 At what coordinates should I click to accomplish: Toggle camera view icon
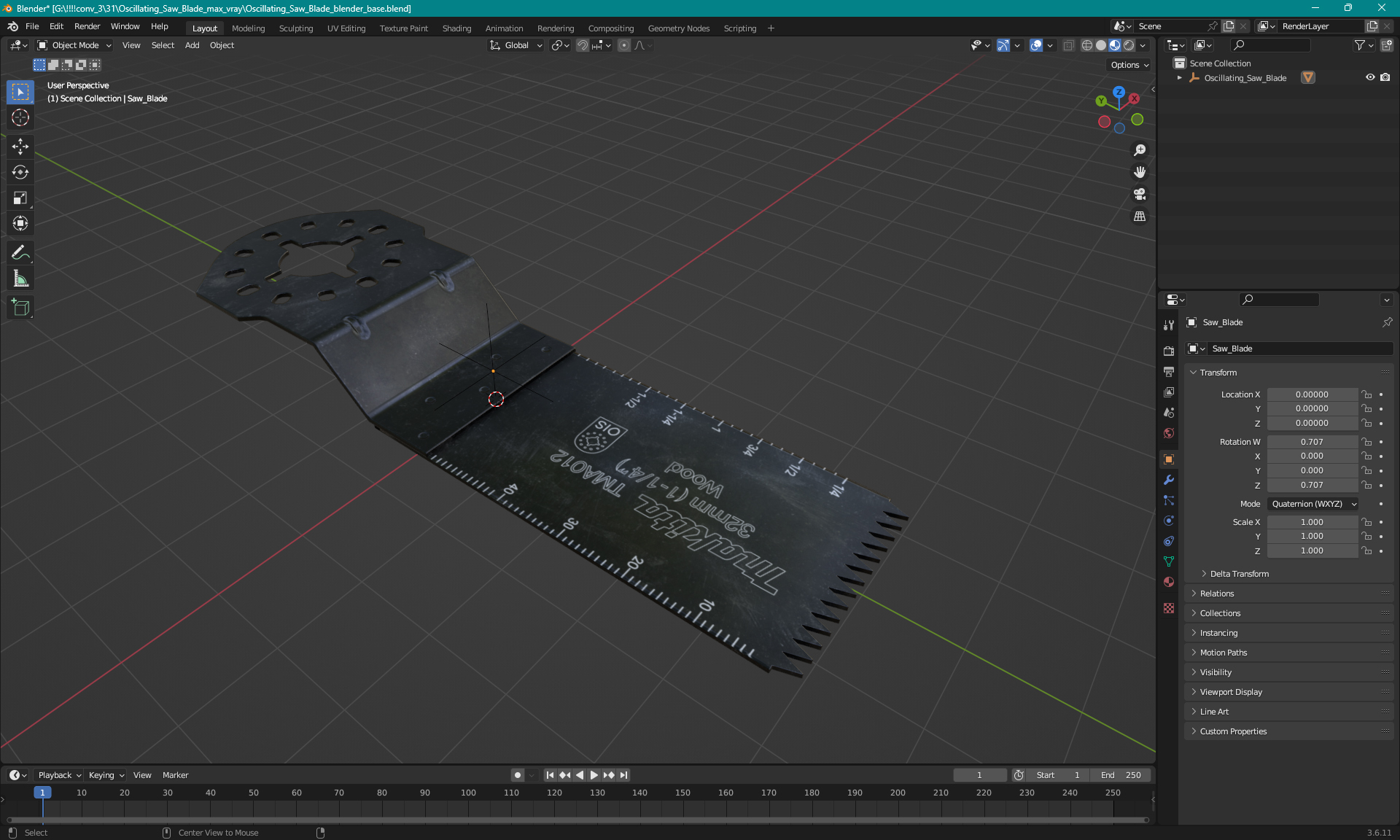[x=1140, y=194]
